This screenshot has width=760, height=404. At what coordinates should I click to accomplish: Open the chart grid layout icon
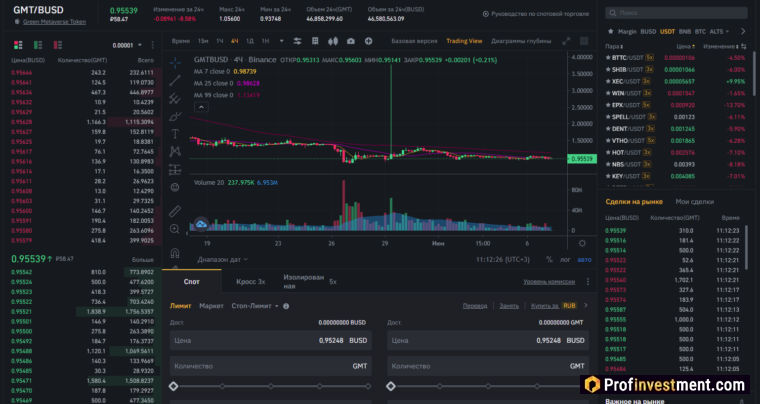(315, 41)
